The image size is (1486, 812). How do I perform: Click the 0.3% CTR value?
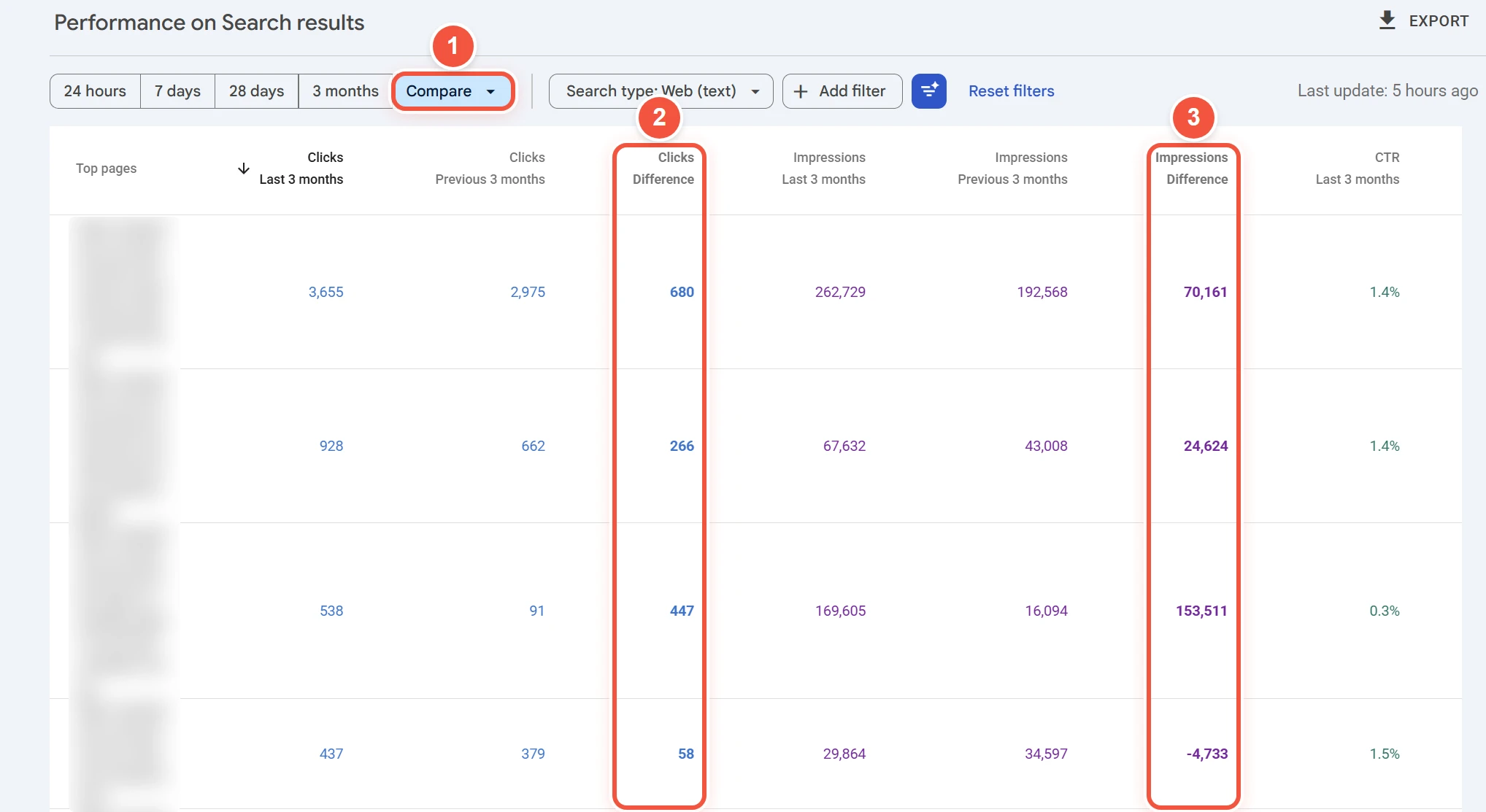coord(1385,611)
